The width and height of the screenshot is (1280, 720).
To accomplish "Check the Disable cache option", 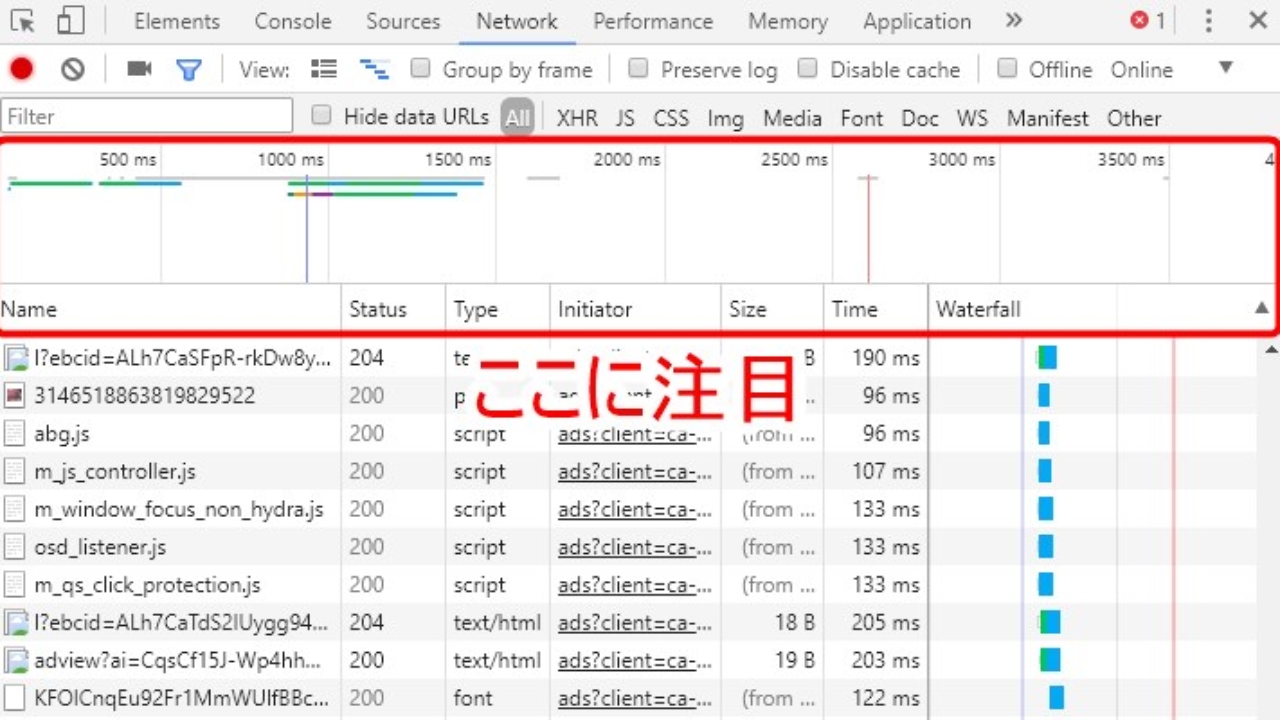I will click(x=807, y=69).
